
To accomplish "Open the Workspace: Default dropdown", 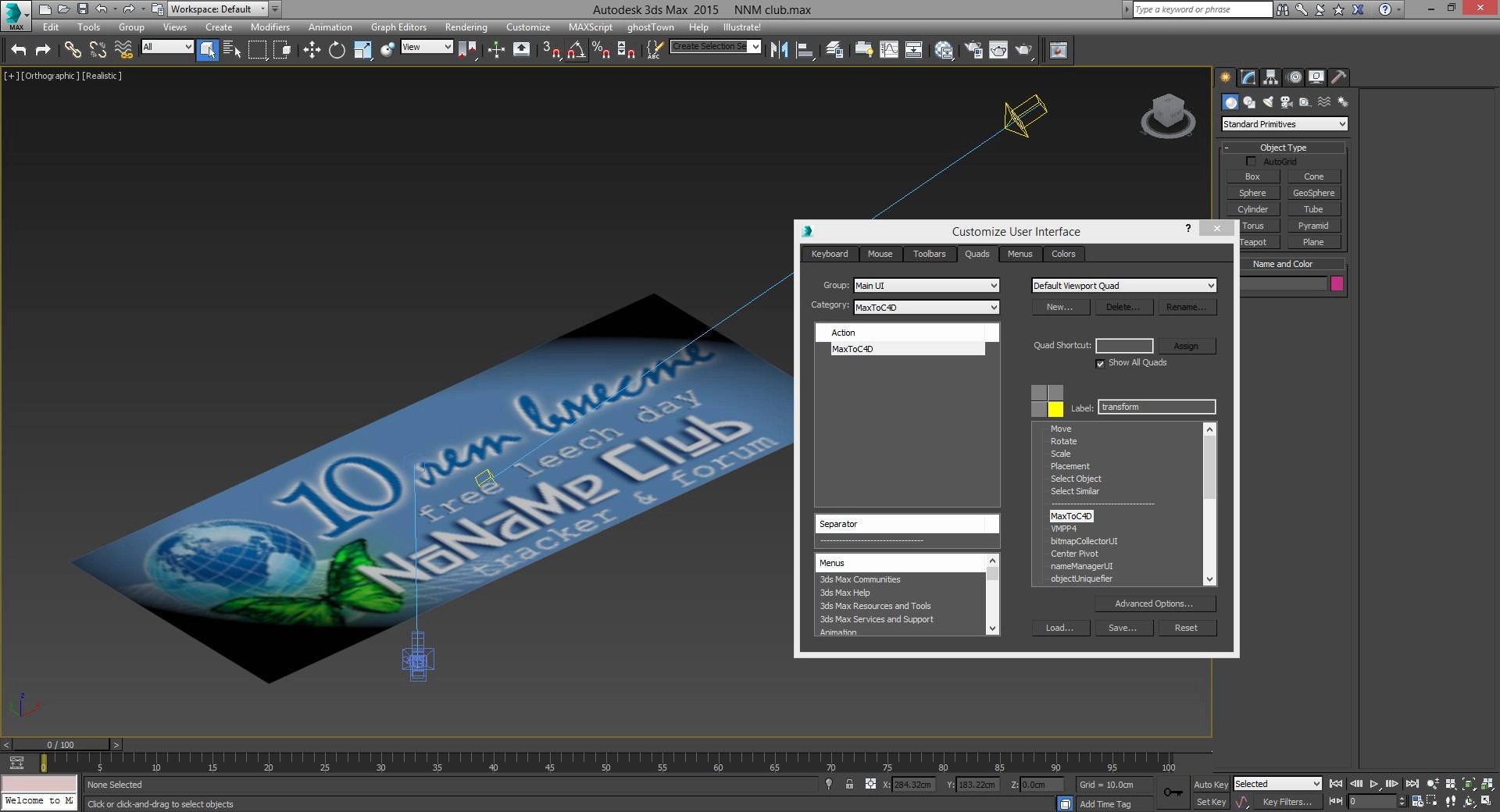I will point(219,9).
